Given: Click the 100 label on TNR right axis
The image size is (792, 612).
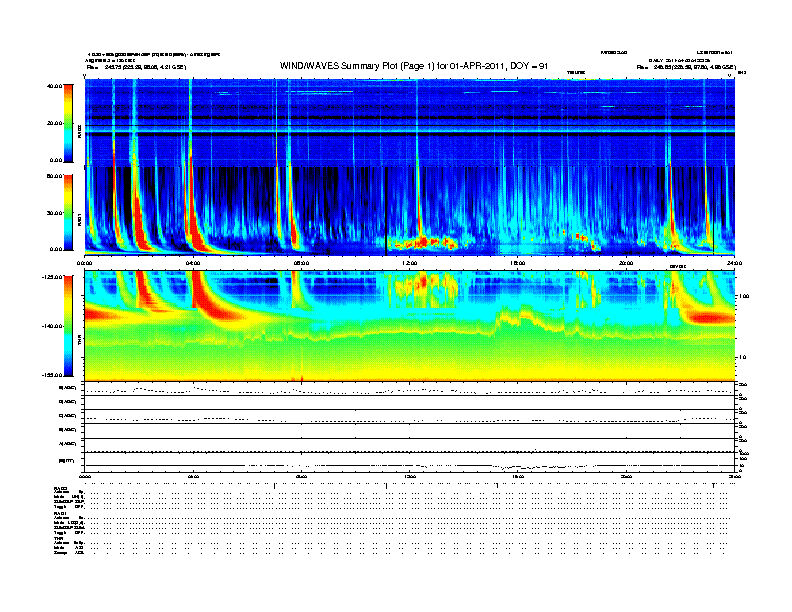Looking at the screenshot, I should pos(743,296).
